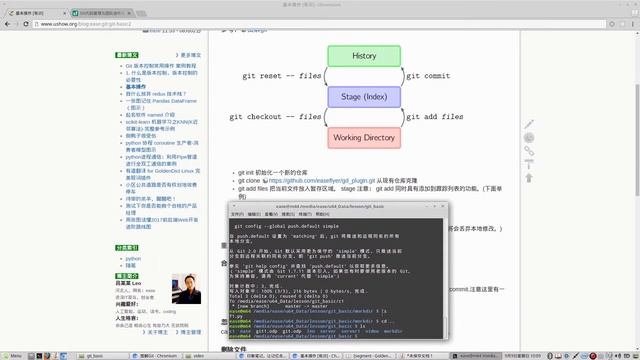Click the date and time on the taskbar
This screenshot has height=360, width=640.
(x=523, y=356)
